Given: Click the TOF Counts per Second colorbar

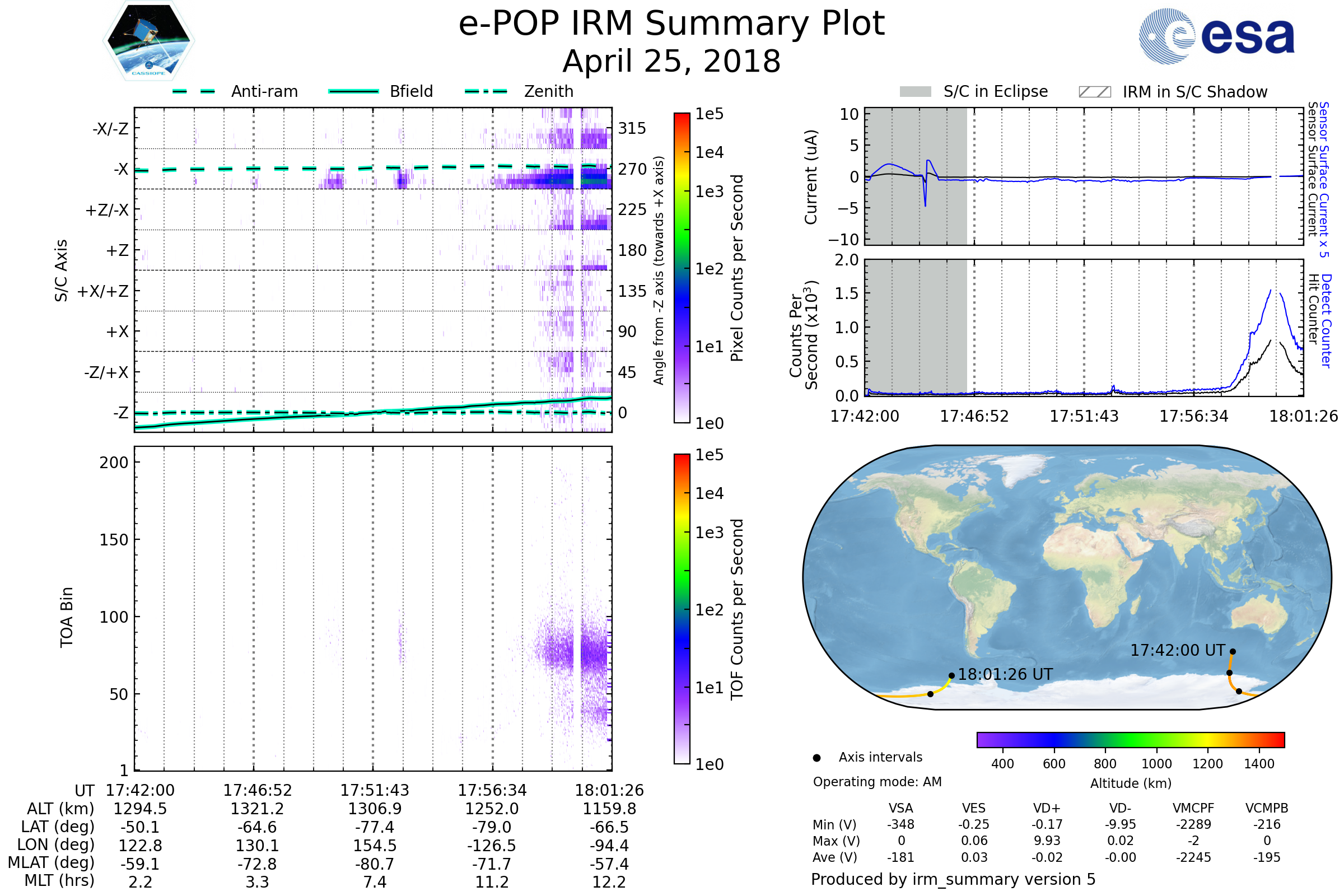Looking at the screenshot, I should coord(682,609).
